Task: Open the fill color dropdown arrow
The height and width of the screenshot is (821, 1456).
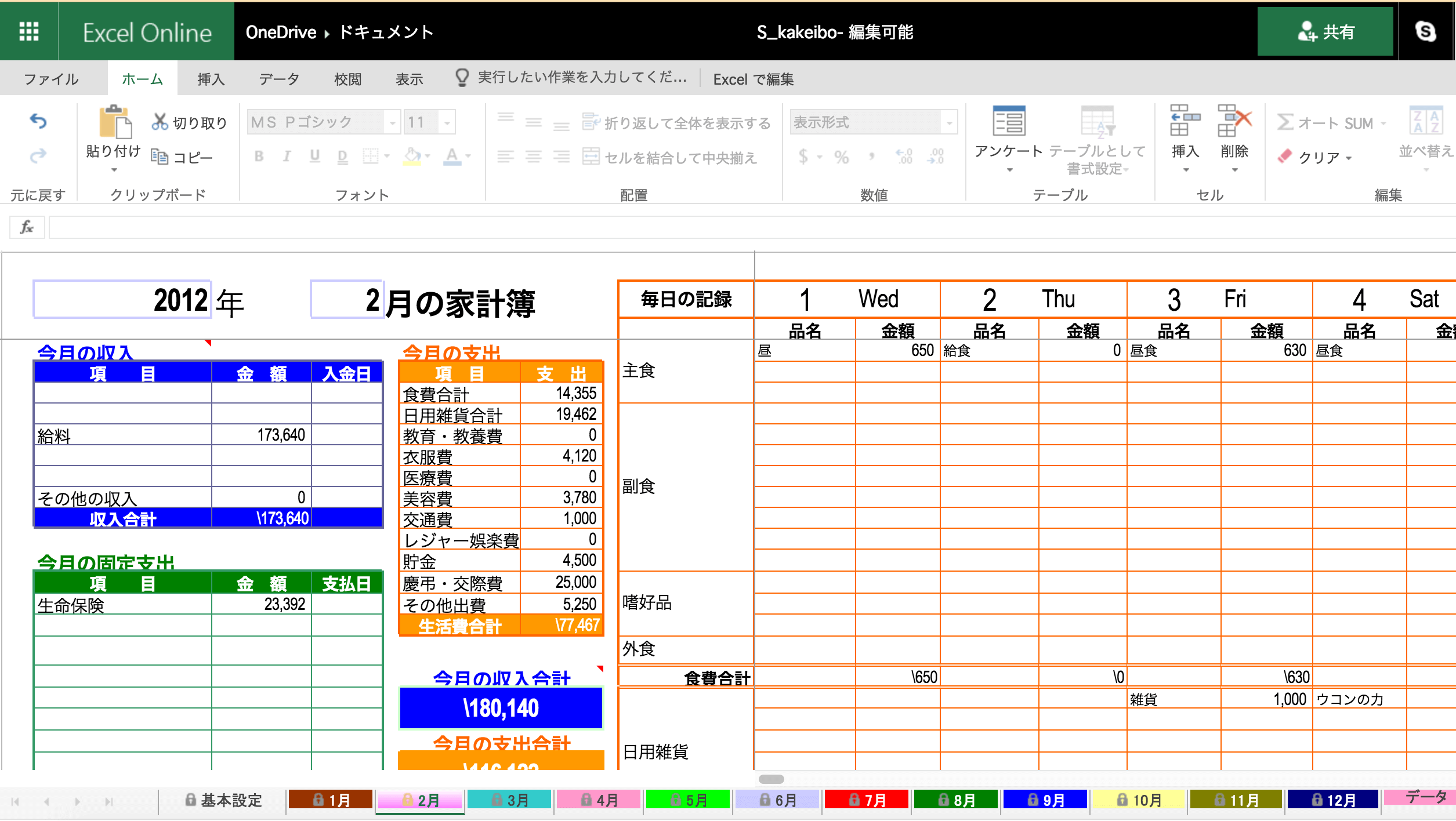Action: [x=428, y=157]
